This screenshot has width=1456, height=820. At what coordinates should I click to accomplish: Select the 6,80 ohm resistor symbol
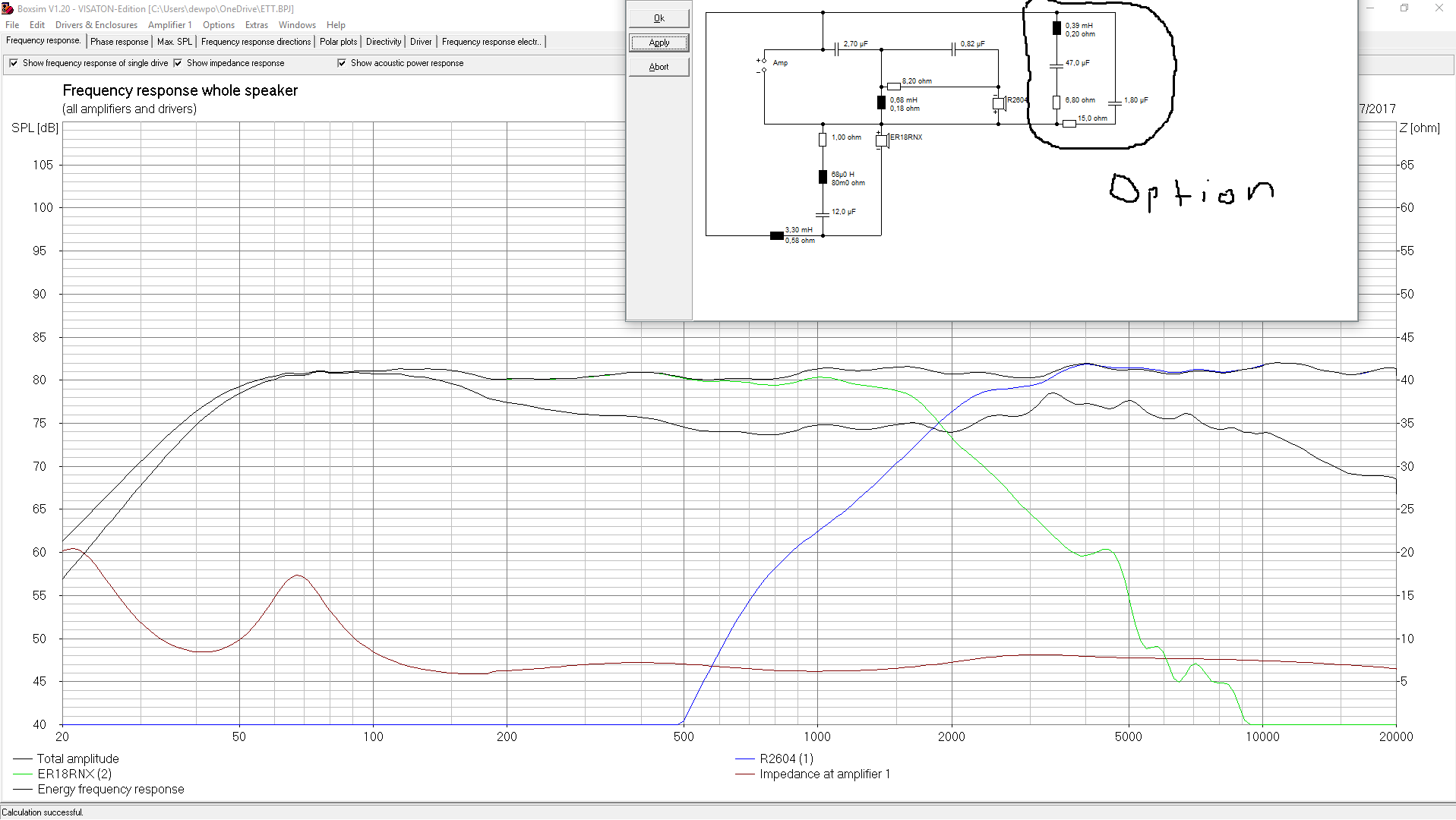pos(1056,102)
